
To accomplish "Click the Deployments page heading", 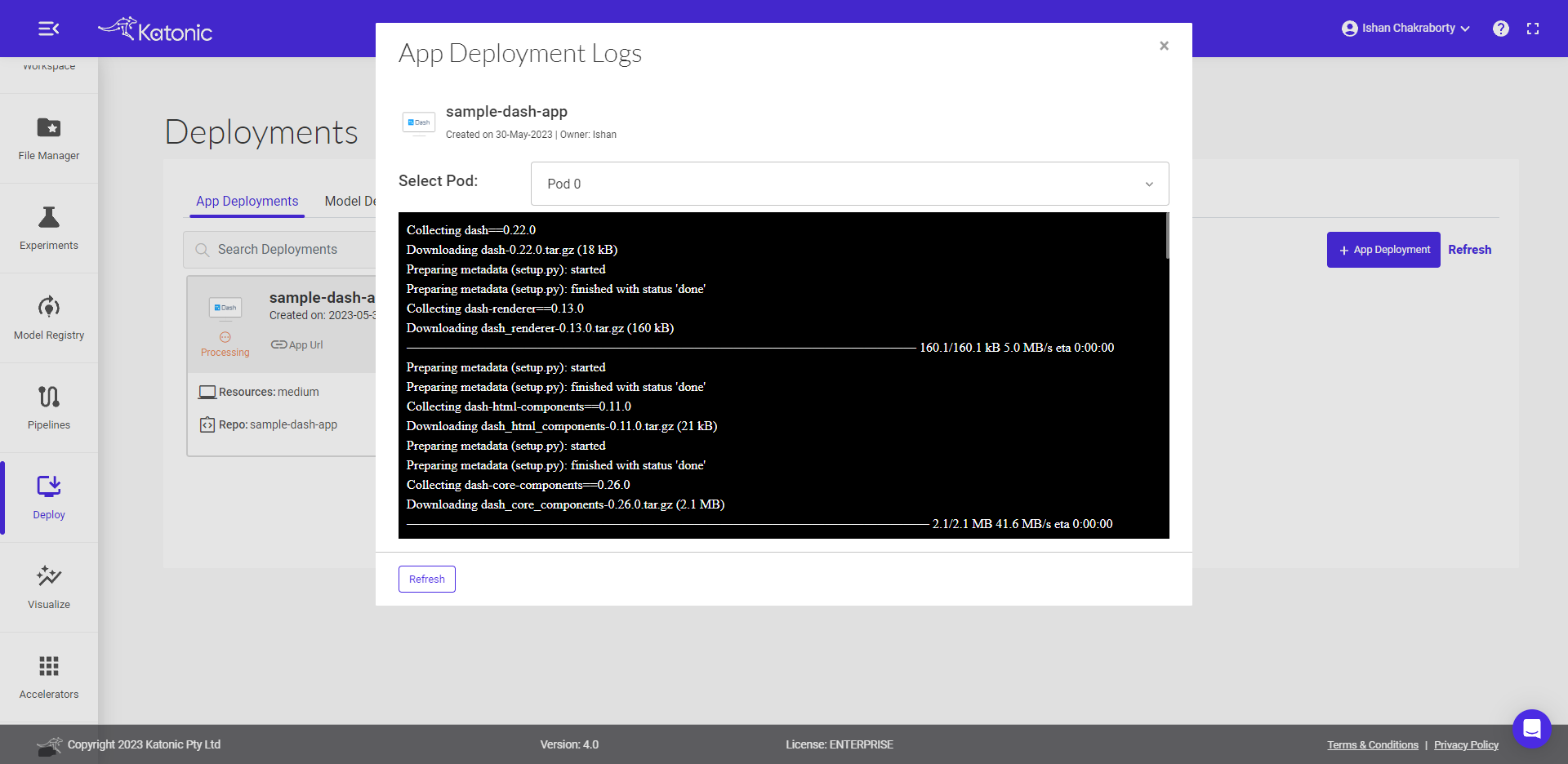I will [x=261, y=132].
